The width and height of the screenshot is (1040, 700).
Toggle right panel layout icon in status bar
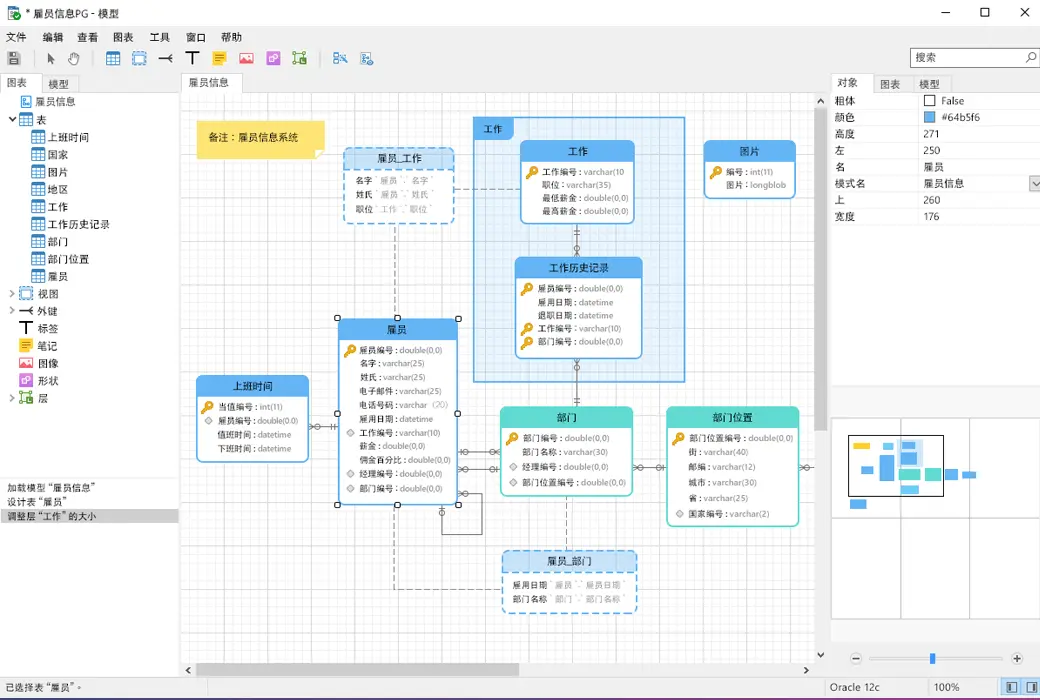point(1031,687)
